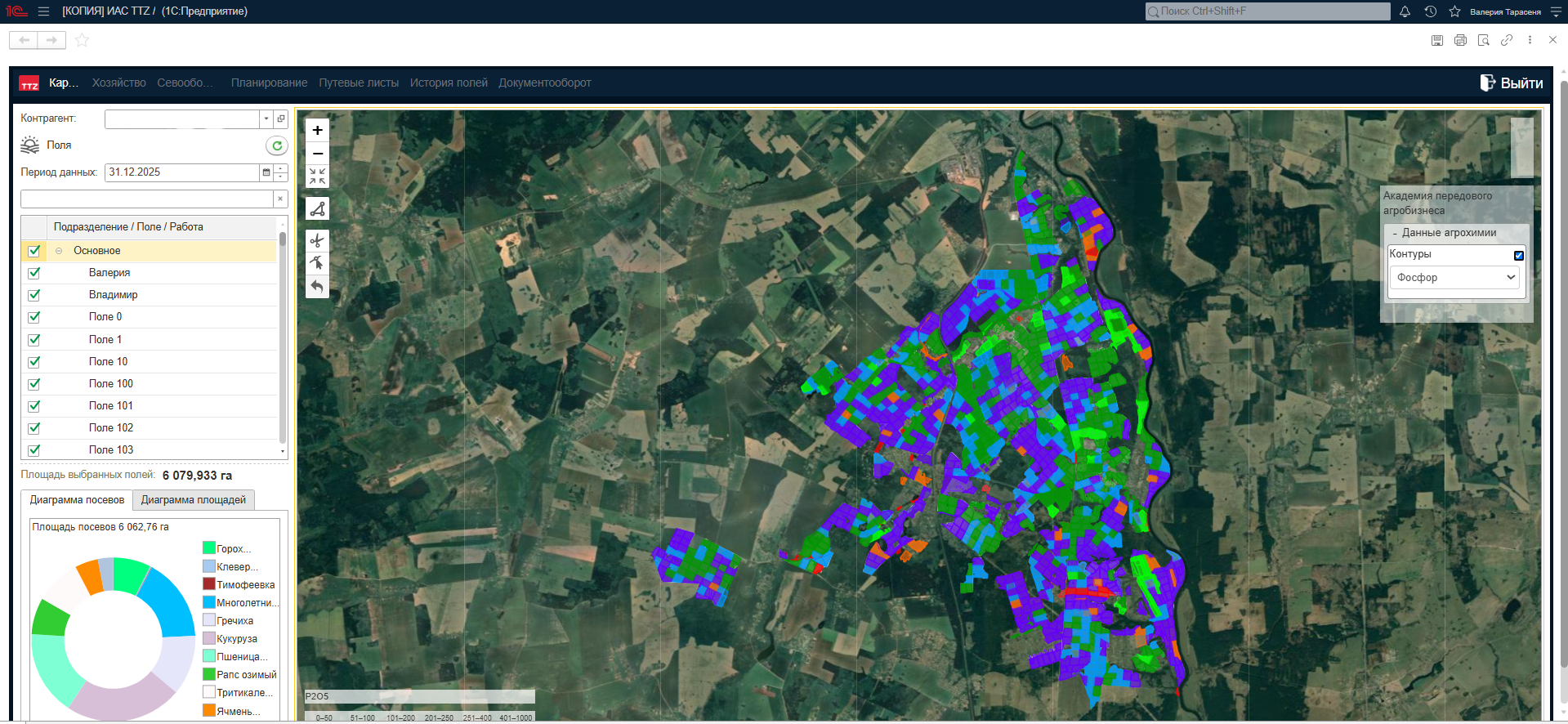Click the undo arrow on map toolbar
This screenshot has height=724, width=1568.
(317, 286)
